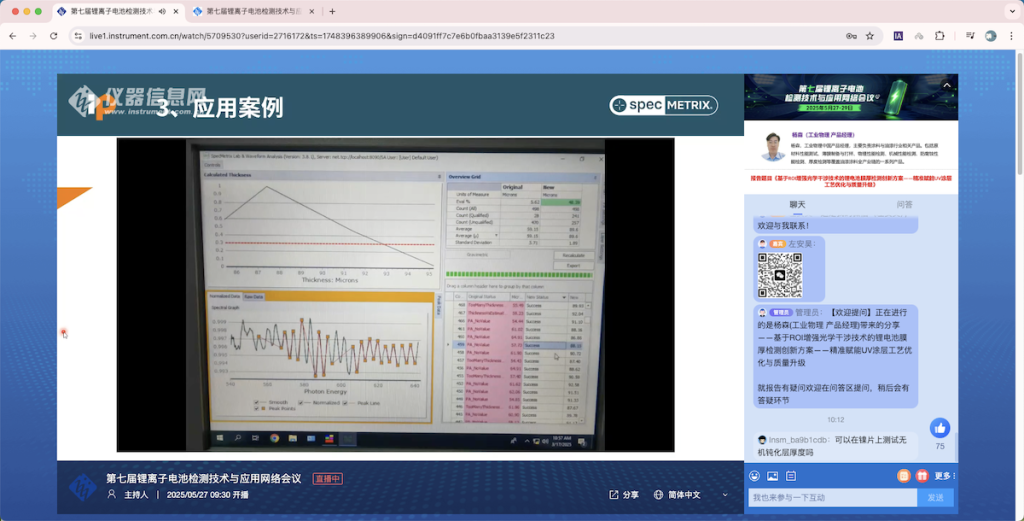Switch to the 聊天 chat tab

click(797, 204)
